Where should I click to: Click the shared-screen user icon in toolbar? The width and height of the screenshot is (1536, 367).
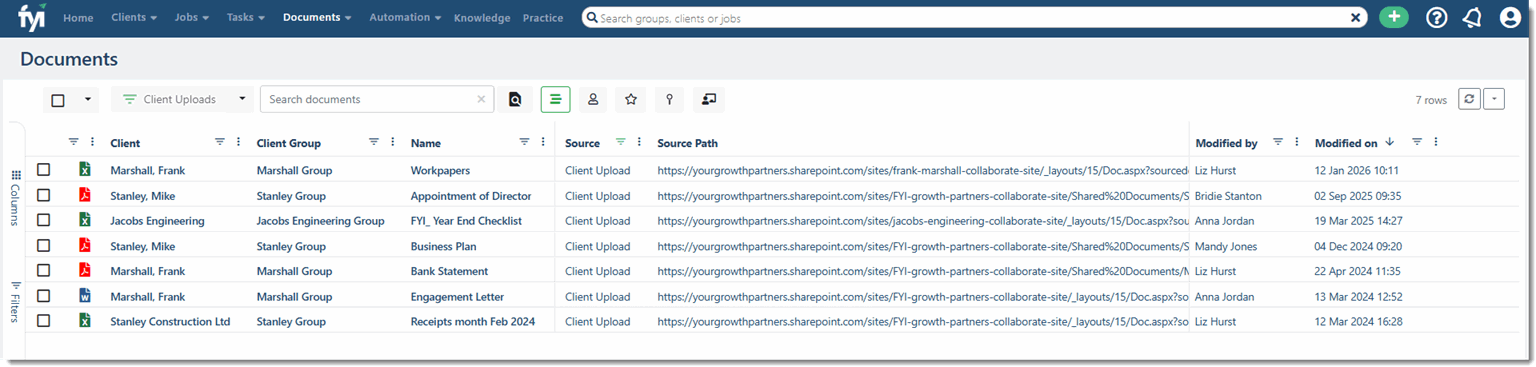click(x=709, y=99)
